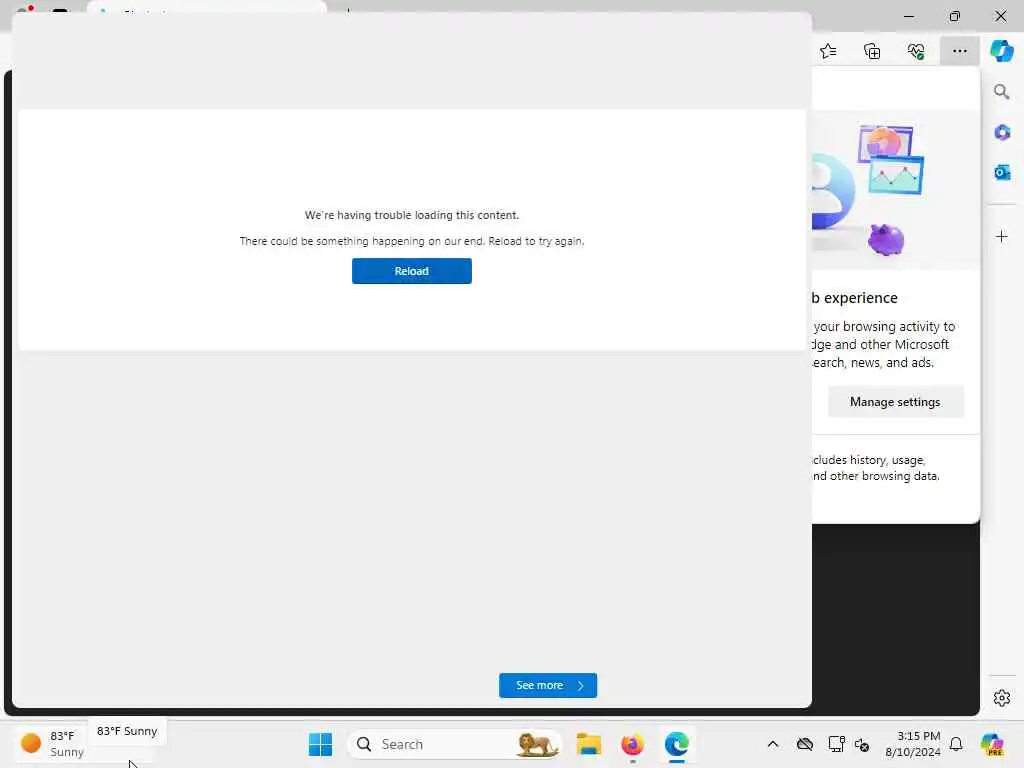Open Microsoft 365 sidebar icon

coord(1002,133)
